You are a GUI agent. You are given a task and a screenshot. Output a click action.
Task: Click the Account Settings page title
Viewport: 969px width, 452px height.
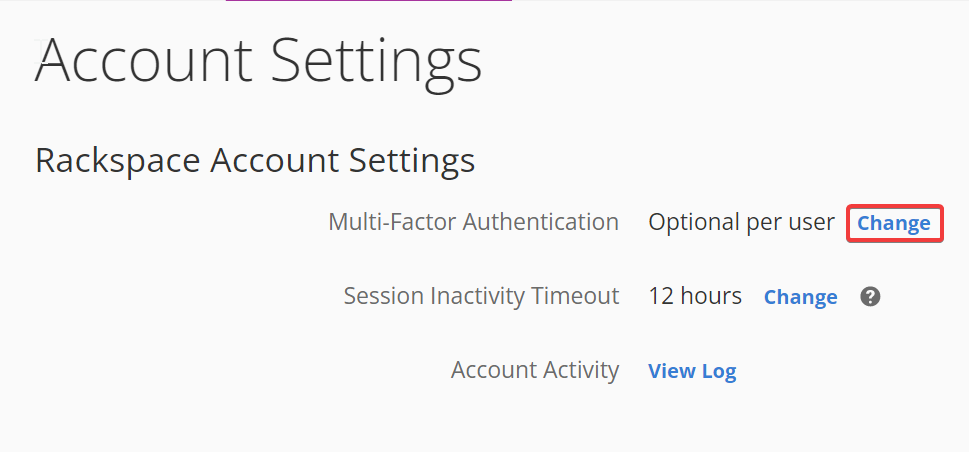tap(258, 61)
